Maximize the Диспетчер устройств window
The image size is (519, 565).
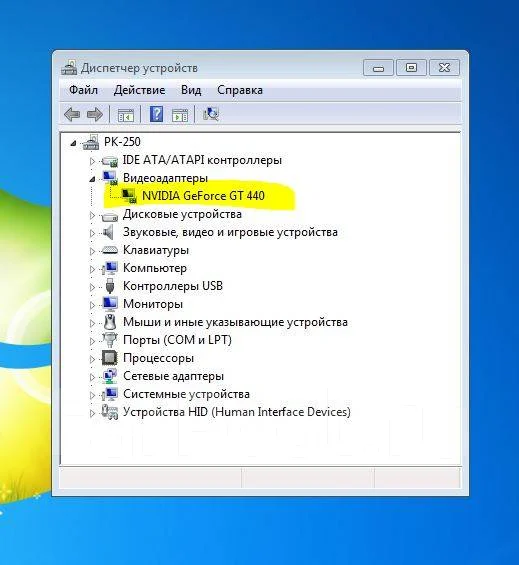coord(411,67)
